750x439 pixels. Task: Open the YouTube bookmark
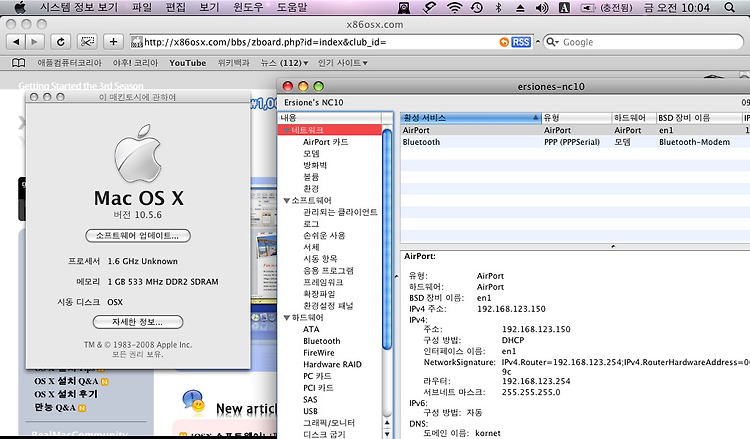[188, 63]
